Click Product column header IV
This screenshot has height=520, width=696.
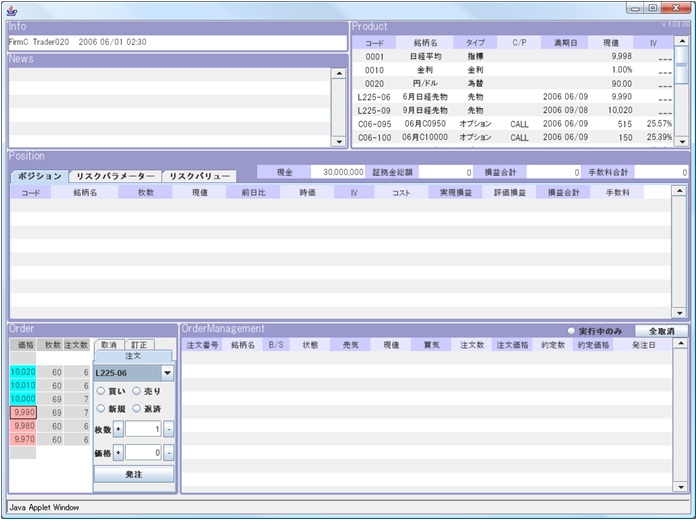coord(653,43)
